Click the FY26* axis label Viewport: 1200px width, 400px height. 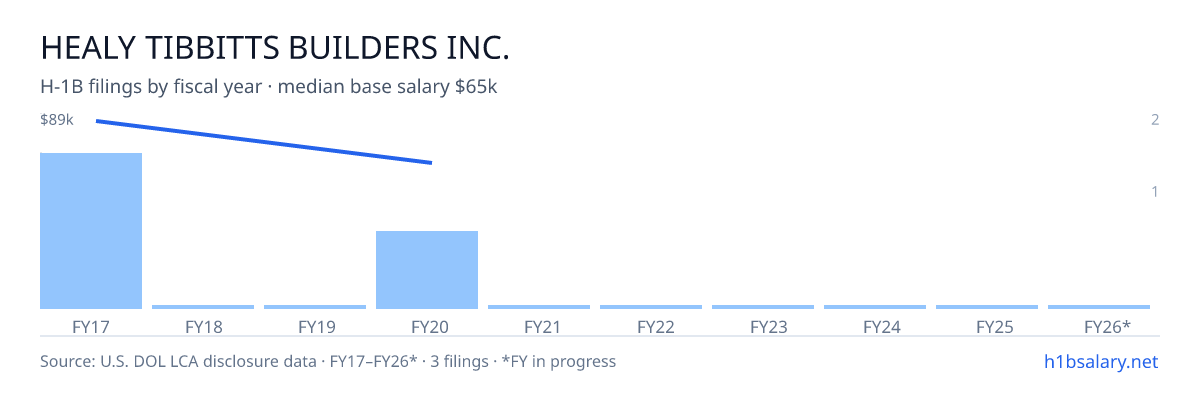click(x=1107, y=327)
